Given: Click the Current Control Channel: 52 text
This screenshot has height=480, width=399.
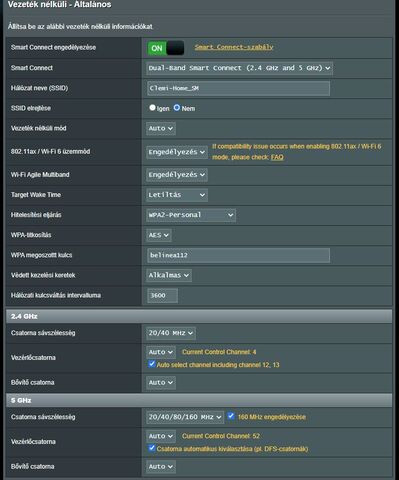Looking at the screenshot, I should [221, 436].
